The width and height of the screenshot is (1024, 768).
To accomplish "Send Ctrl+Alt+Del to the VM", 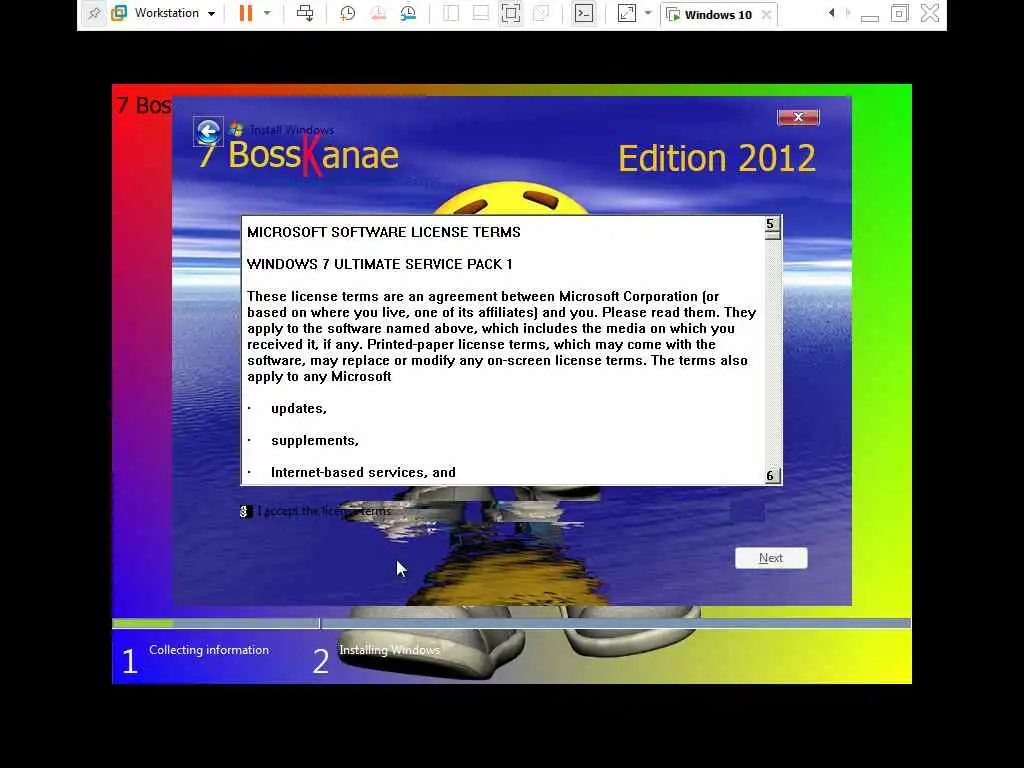I will [305, 13].
